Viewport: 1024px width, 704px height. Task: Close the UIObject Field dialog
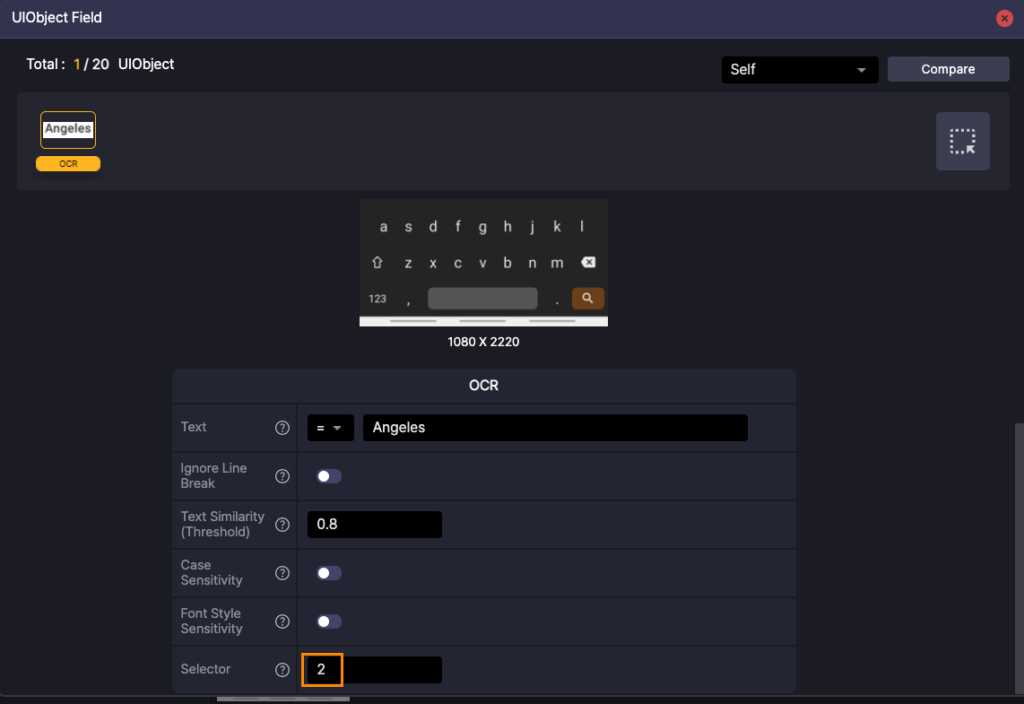(1004, 18)
